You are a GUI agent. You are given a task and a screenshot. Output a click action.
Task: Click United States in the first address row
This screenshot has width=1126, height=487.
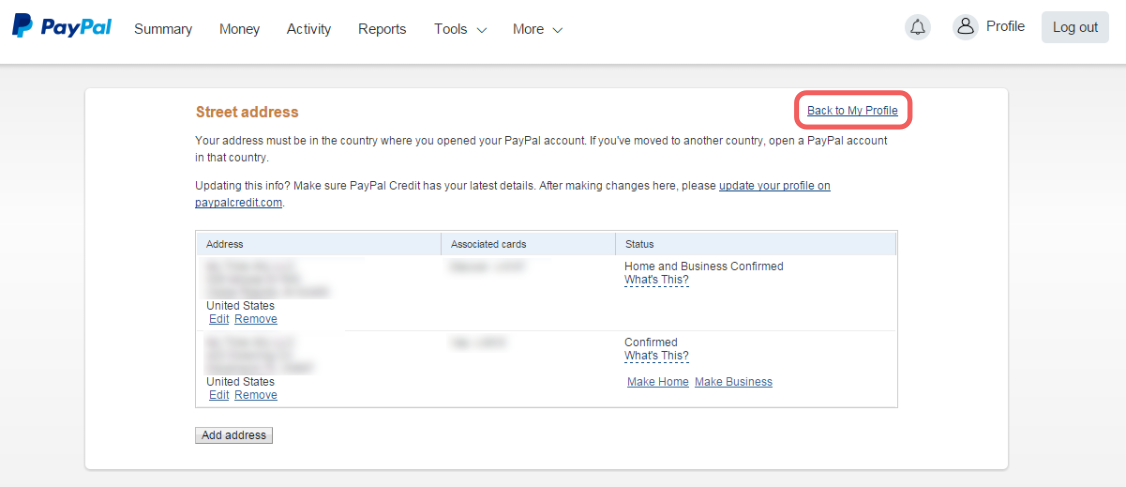coord(240,306)
